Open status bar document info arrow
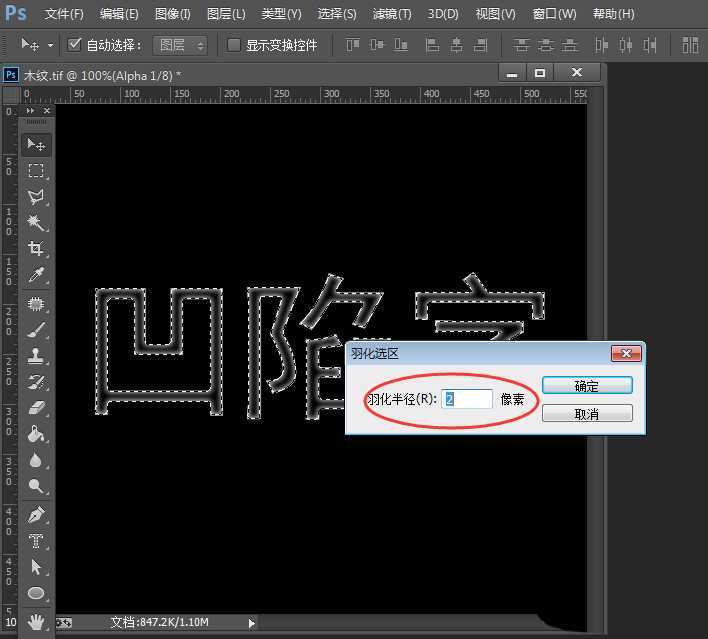Image resolution: width=708 pixels, height=639 pixels. (x=251, y=623)
